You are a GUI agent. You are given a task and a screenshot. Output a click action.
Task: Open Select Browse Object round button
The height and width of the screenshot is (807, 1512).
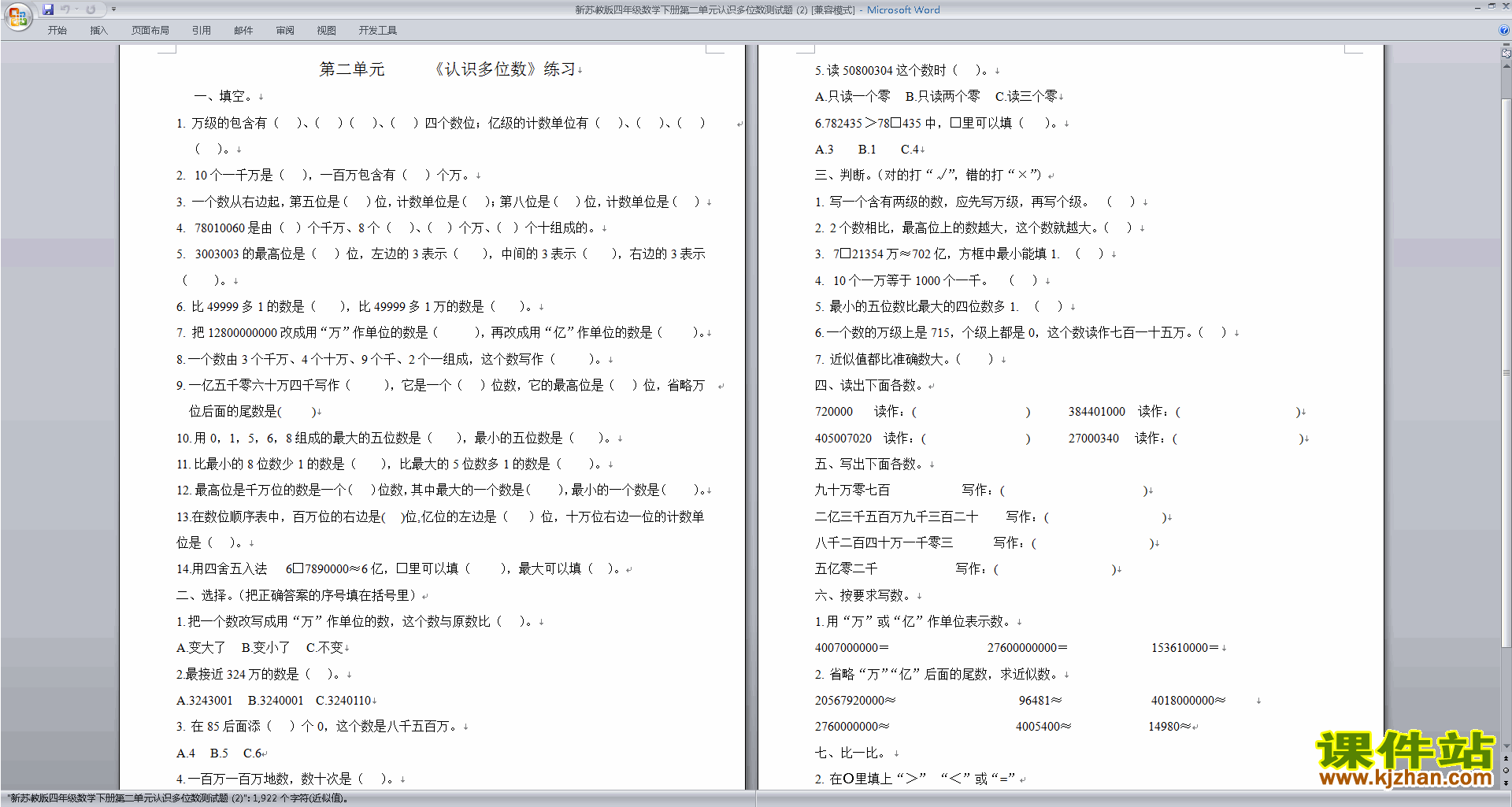click(1506, 770)
